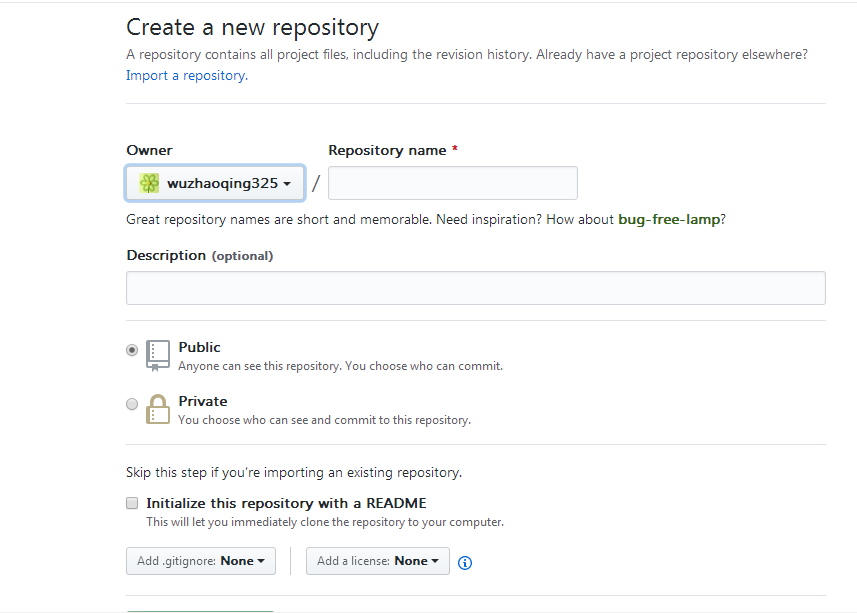Open the Add .gitignore: None dropdown
Image resolution: width=857 pixels, height=613 pixels.
coord(200,561)
